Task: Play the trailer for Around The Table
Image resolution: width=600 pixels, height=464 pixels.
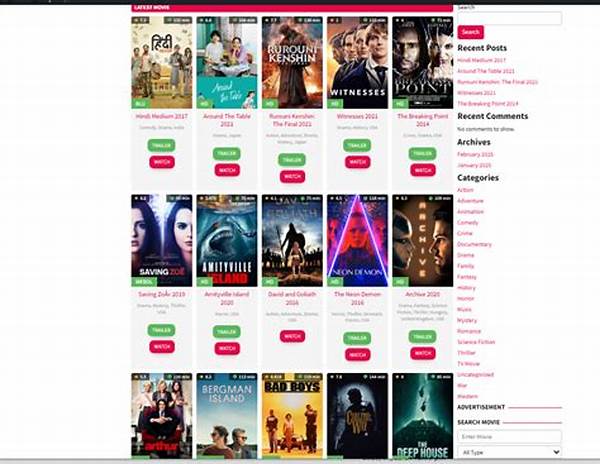Action: 227,153
